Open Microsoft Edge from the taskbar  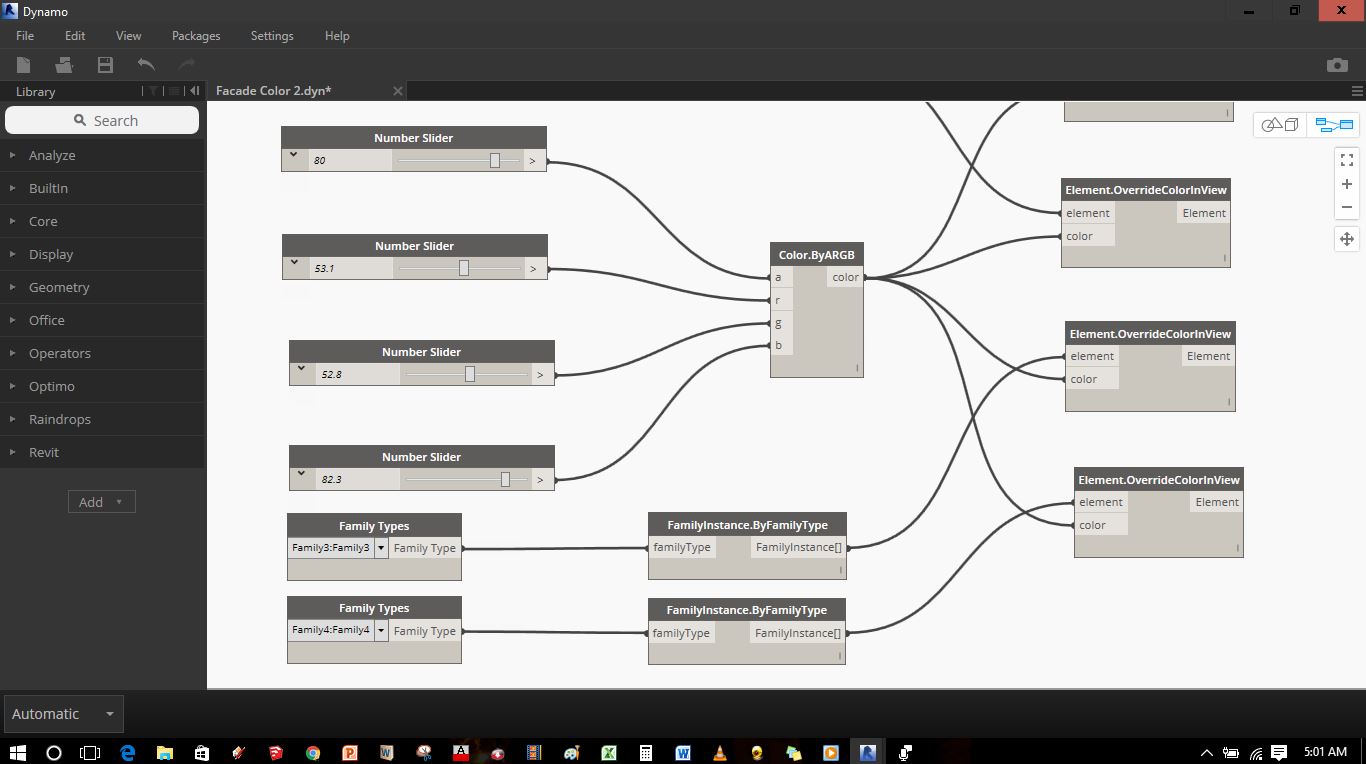point(128,752)
